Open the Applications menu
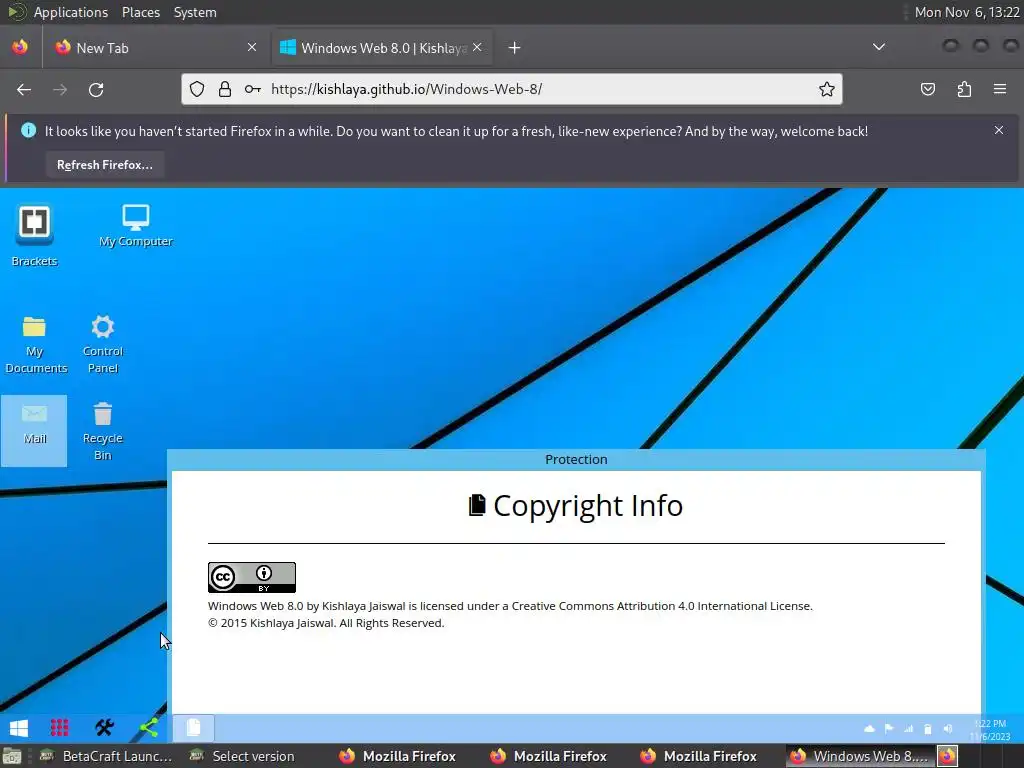 71,12
